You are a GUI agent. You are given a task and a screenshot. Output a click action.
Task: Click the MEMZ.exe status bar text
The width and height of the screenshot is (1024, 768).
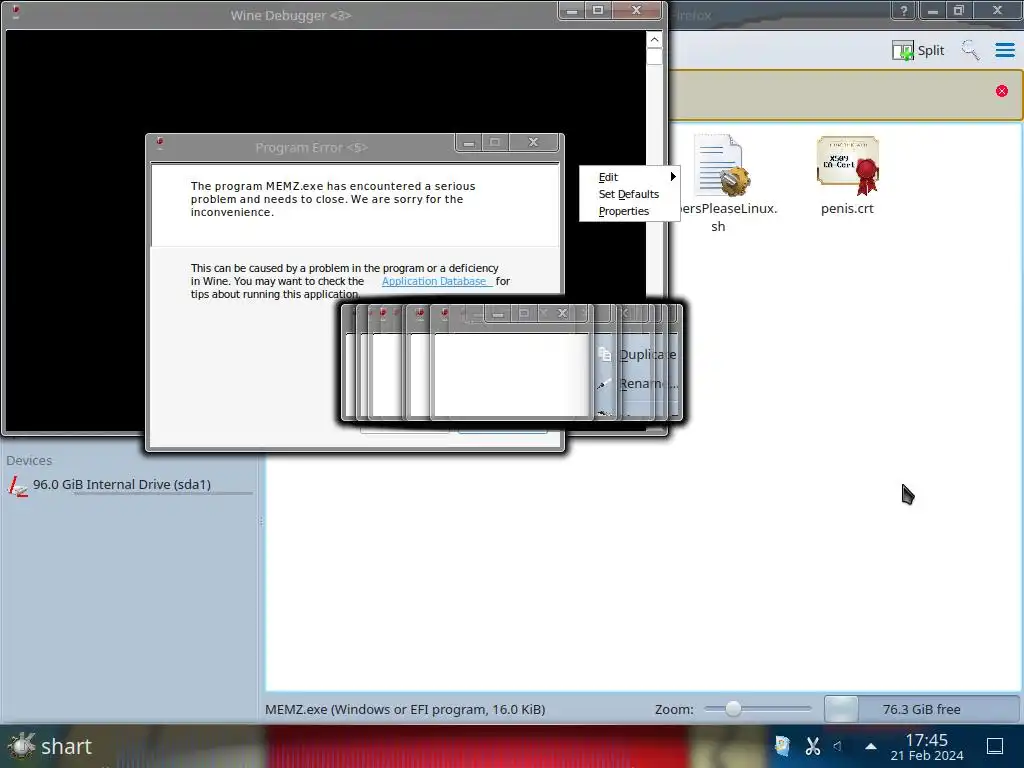(x=405, y=709)
